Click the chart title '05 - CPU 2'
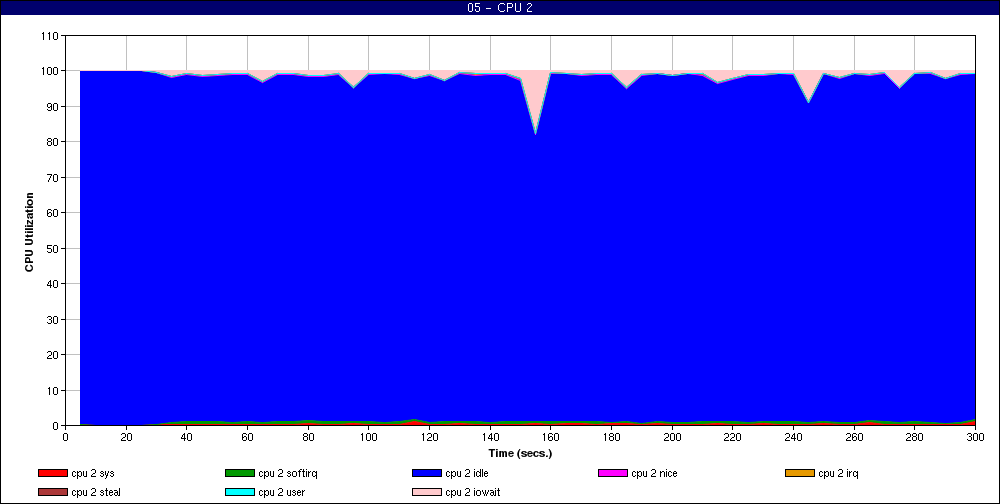This screenshot has height=504, width=1000. 499,8
